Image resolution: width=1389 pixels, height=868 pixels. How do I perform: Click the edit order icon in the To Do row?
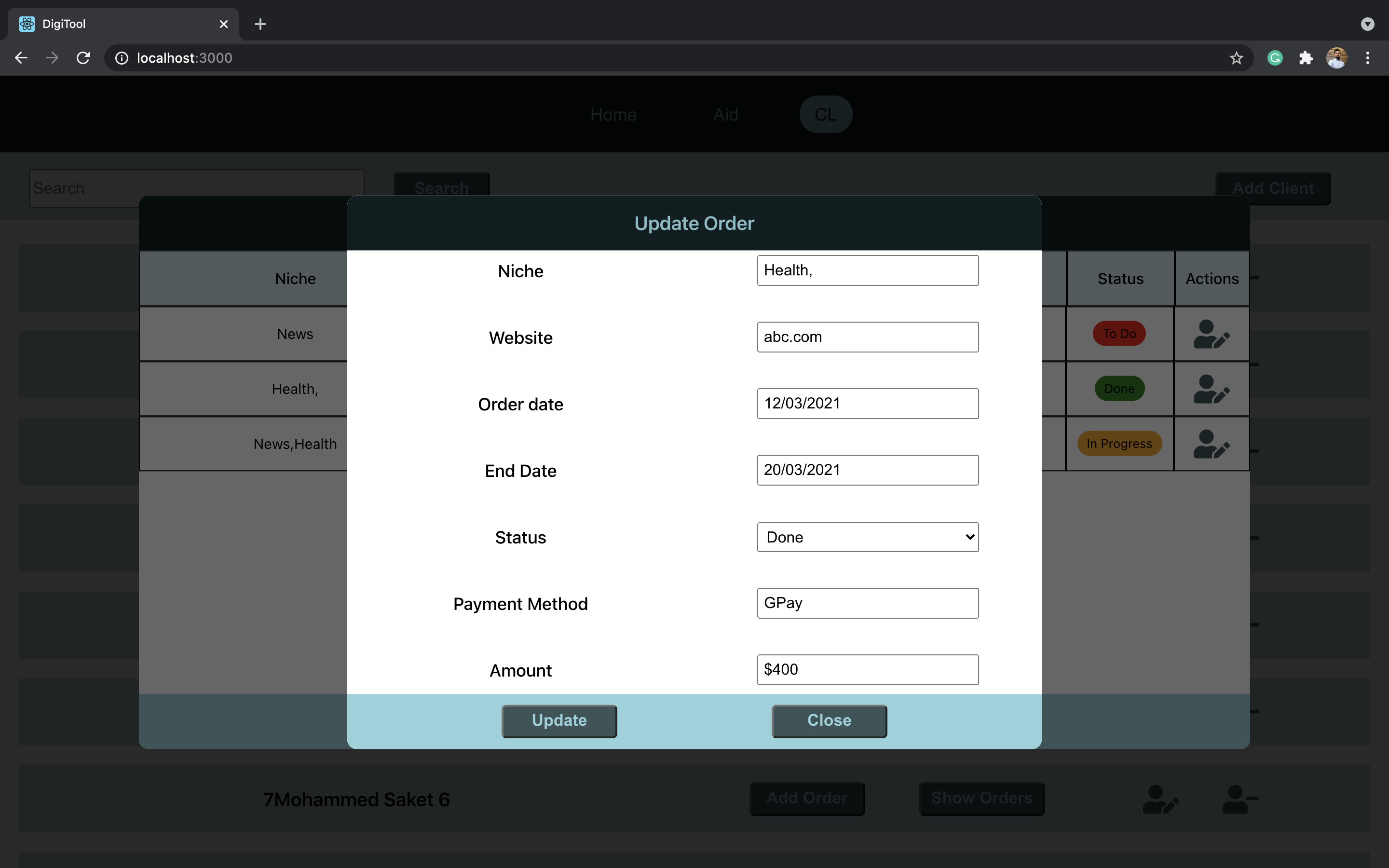click(1211, 334)
